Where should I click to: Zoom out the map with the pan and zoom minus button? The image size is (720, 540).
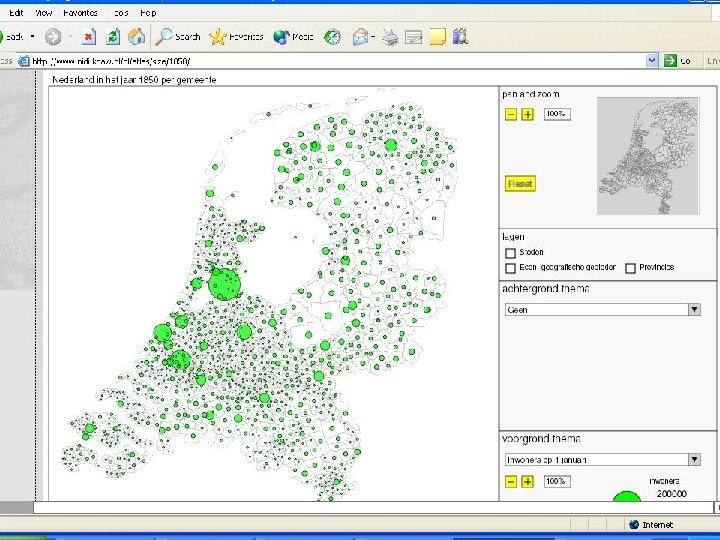pyautogui.click(x=511, y=114)
